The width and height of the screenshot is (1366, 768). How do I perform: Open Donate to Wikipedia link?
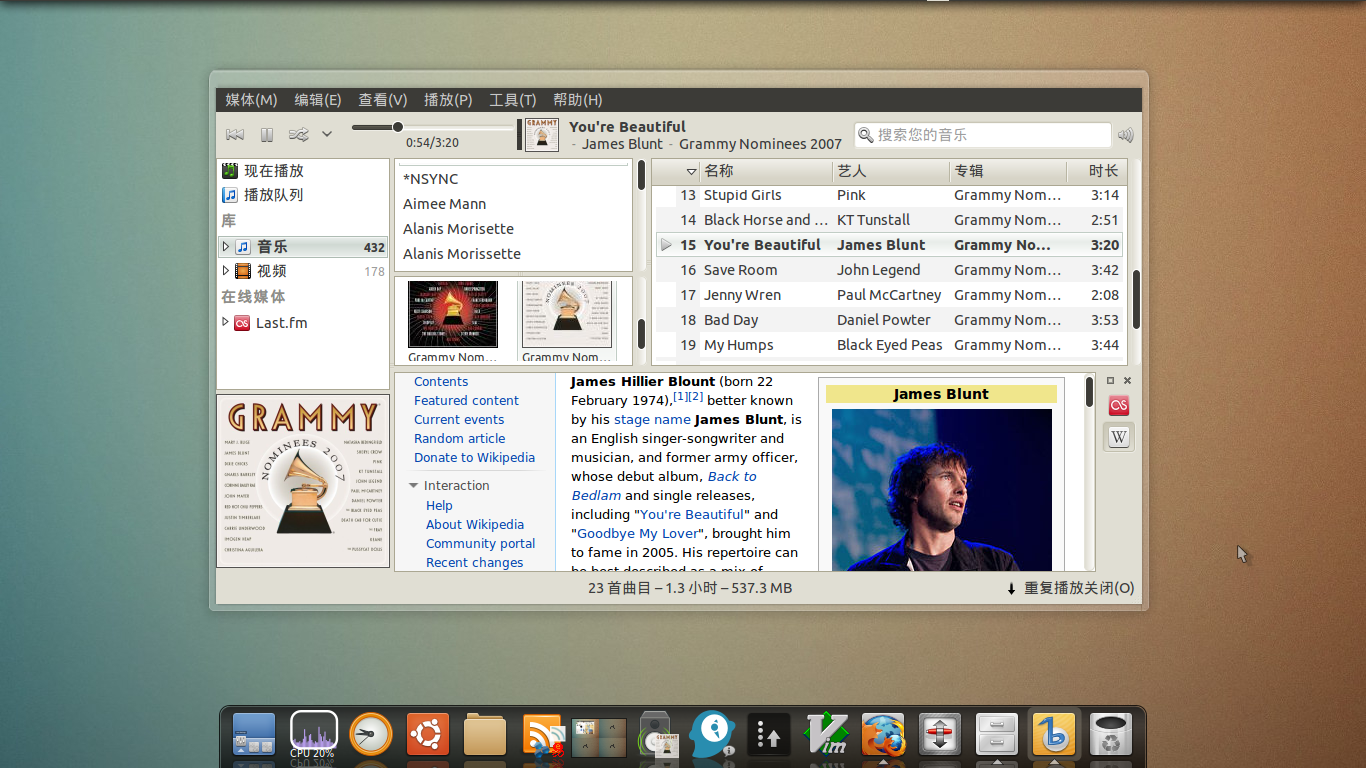(x=474, y=457)
